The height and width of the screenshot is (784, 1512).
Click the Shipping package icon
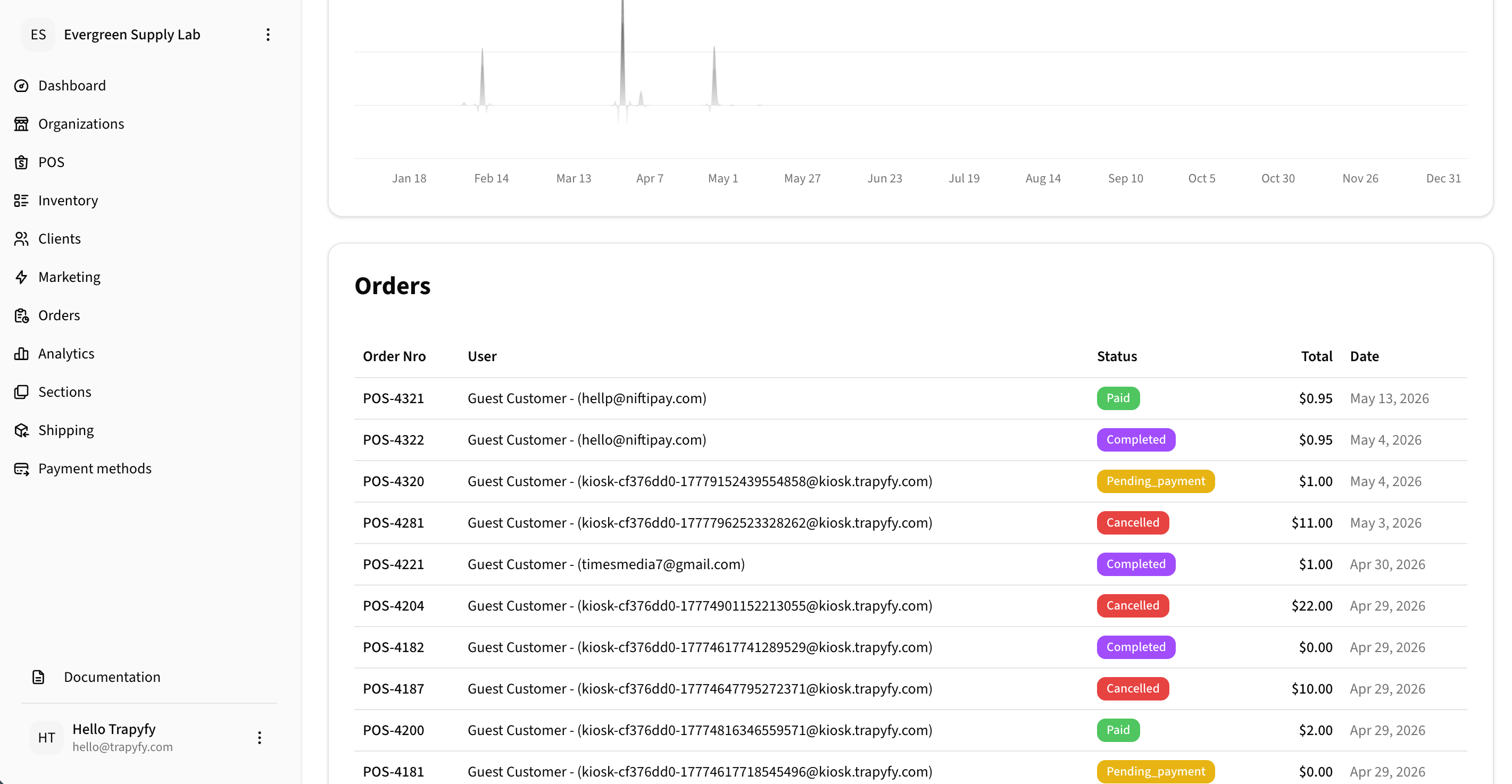(22, 430)
